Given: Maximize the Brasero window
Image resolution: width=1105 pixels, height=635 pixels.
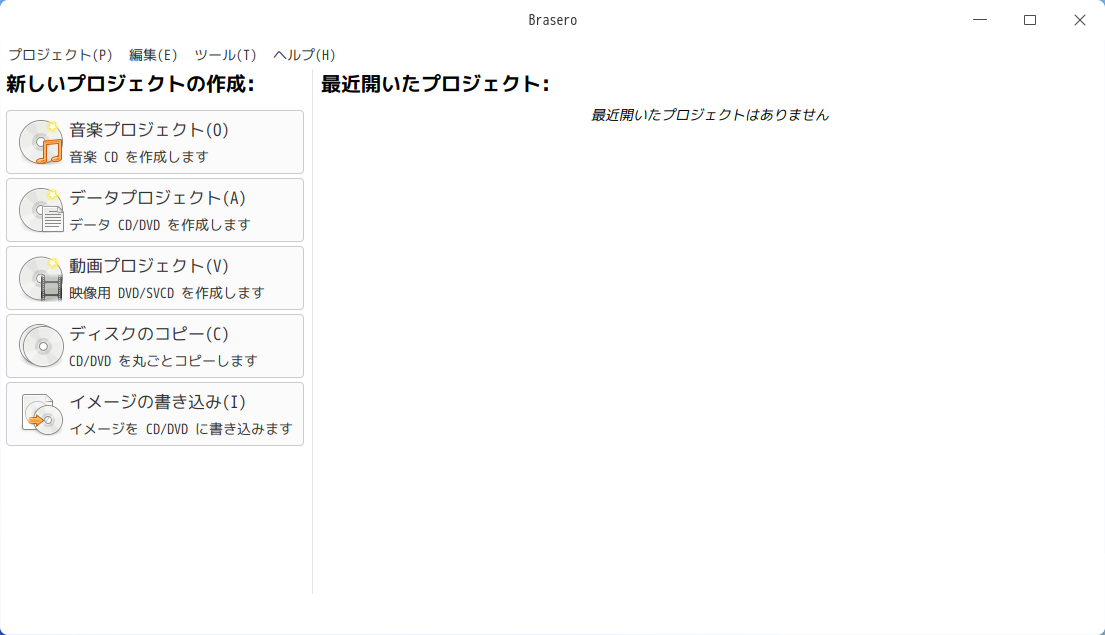Looking at the screenshot, I should click(1030, 20).
